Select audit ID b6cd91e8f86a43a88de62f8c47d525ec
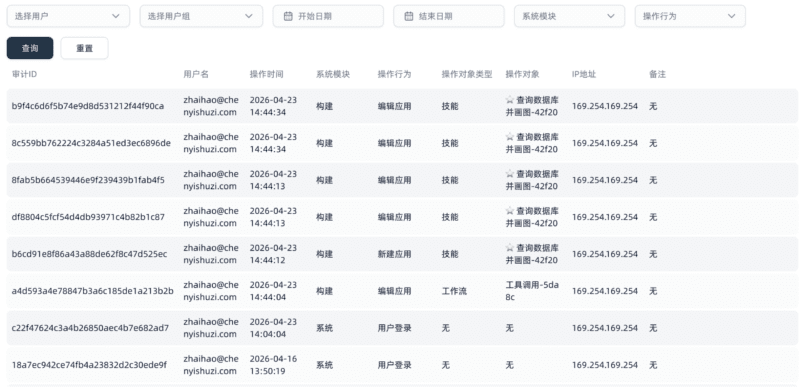The width and height of the screenshot is (800, 387). click(x=89, y=254)
